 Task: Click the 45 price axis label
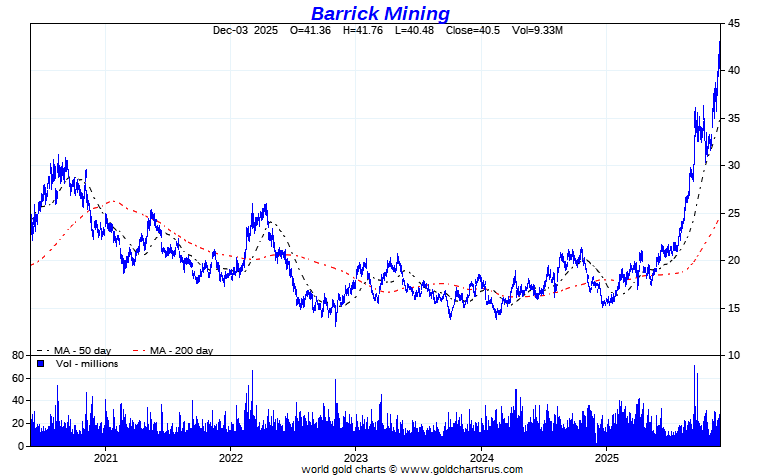tap(734, 23)
